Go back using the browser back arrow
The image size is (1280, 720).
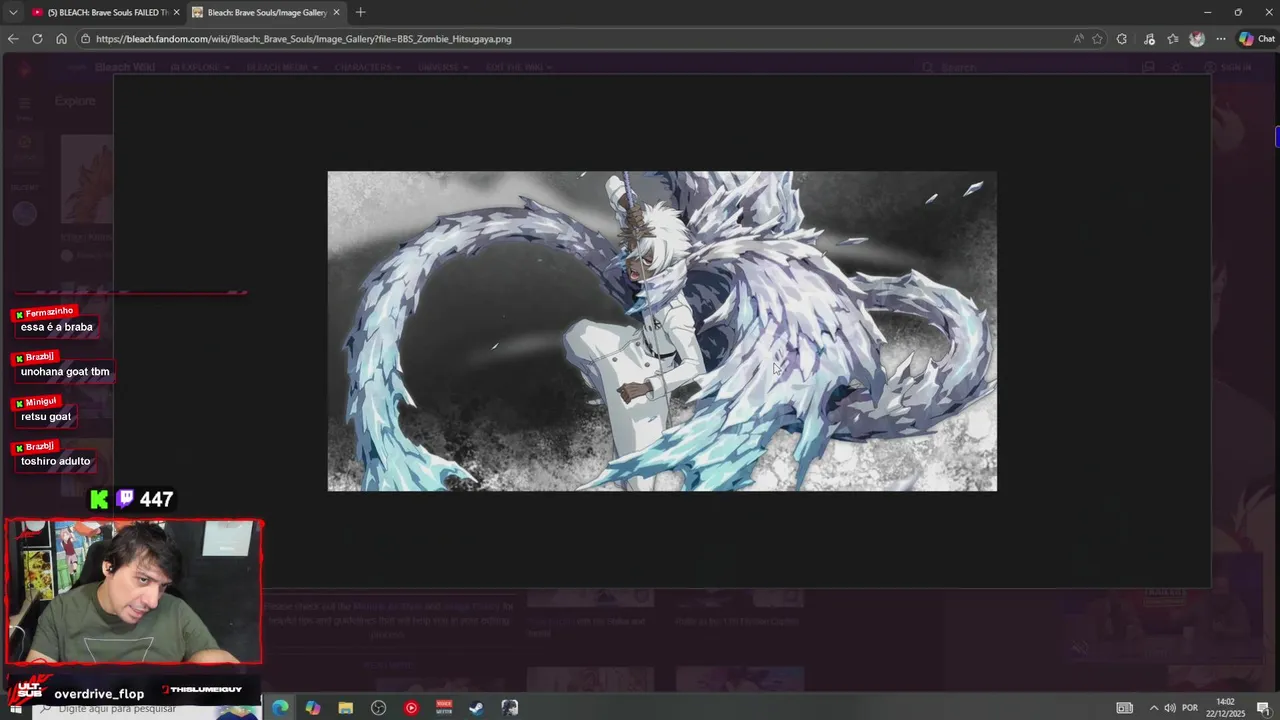point(13,39)
